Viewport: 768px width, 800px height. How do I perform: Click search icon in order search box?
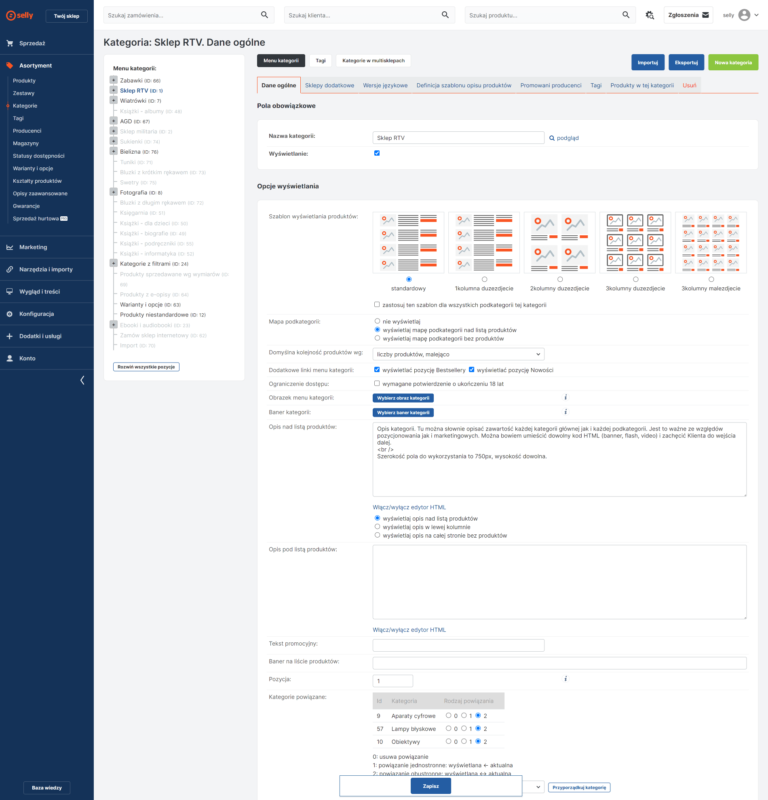(264, 16)
